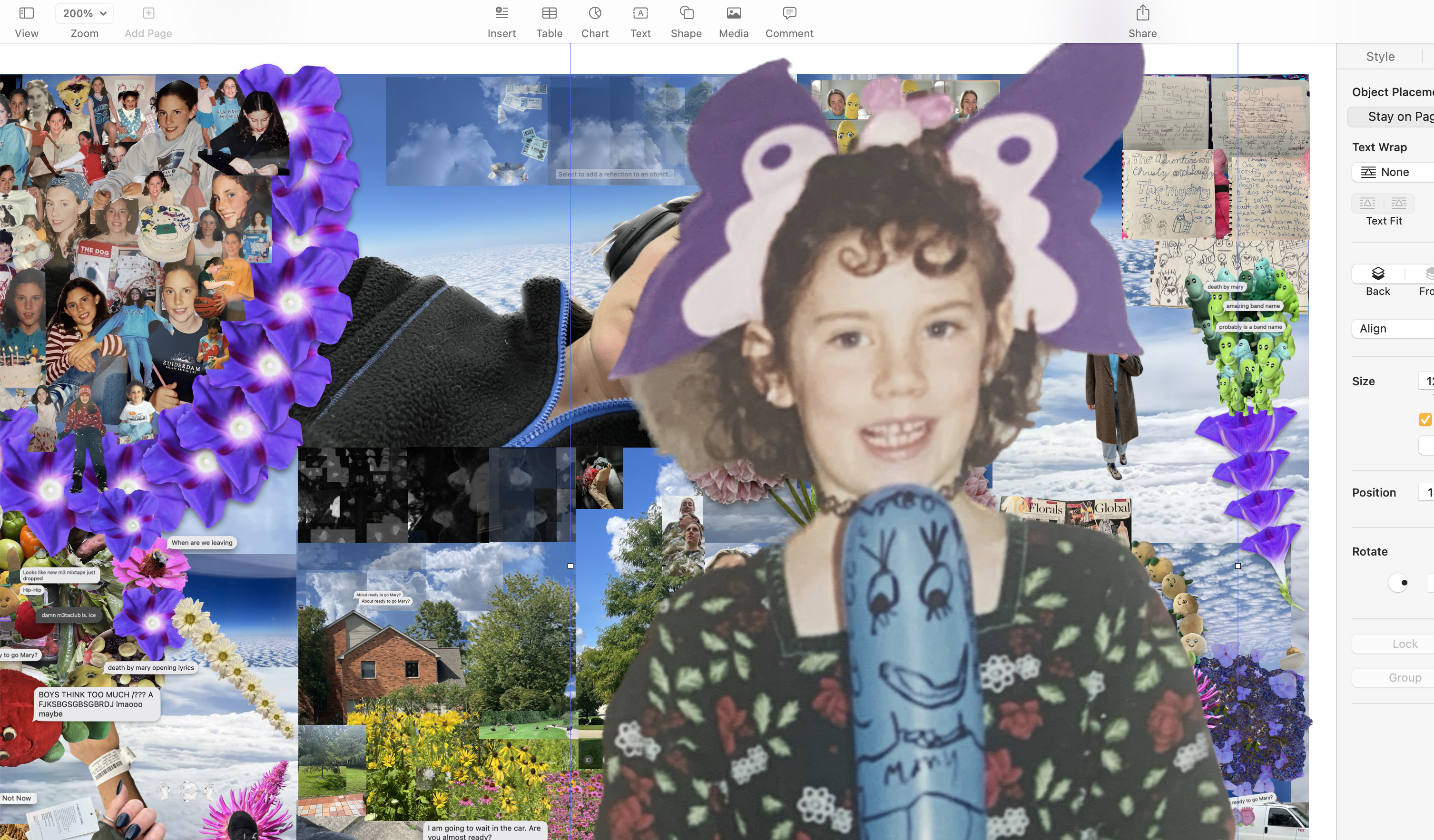Open the Media toolbar menu

tap(734, 21)
